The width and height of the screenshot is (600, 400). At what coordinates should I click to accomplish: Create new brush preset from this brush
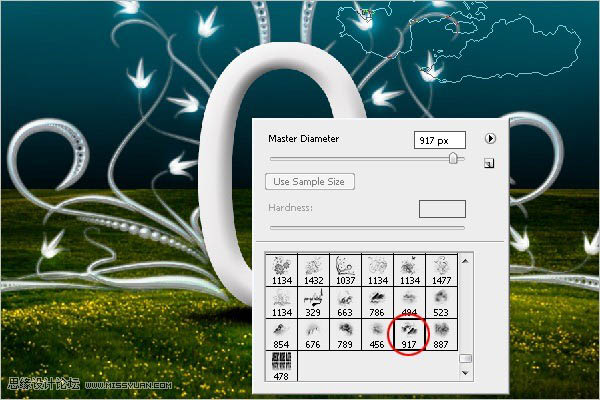click(489, 163)
